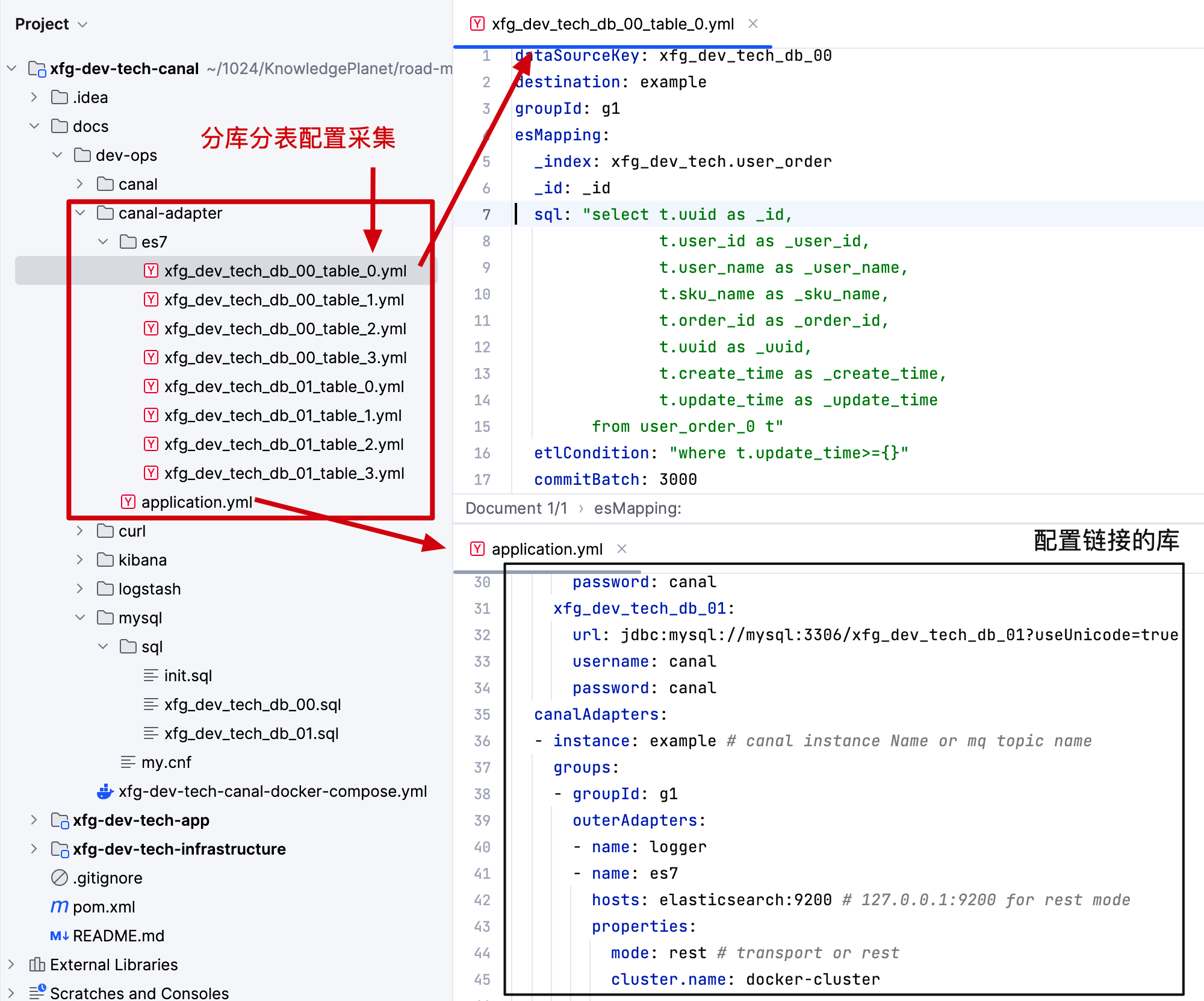Viewport: 1204px width, 1001px height.
Task: Open xfg_dev_tech_db_01_table_2.yml file name
Action: click(284, 444)
